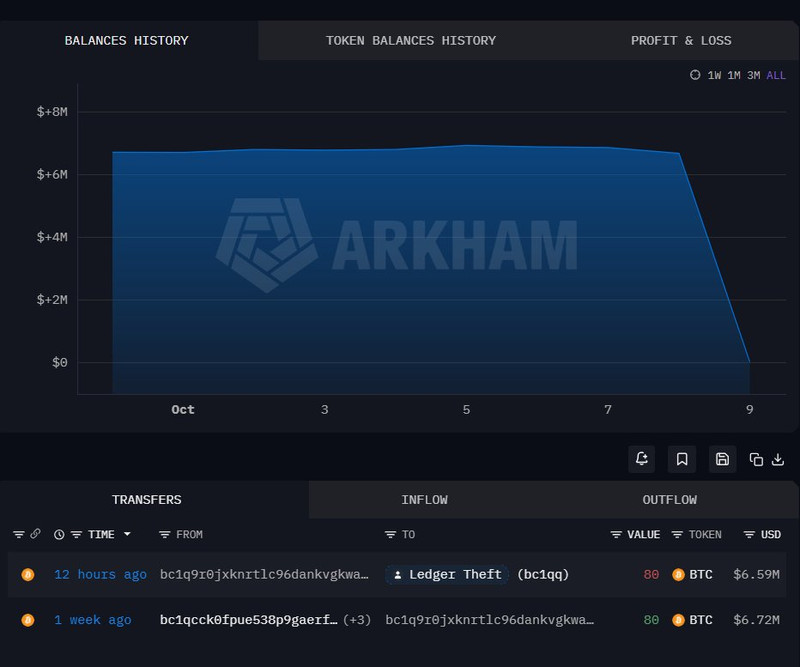Click Bitcoin icon on 1 week ago row
Screen dimensions: 800x667
(28, 620)
